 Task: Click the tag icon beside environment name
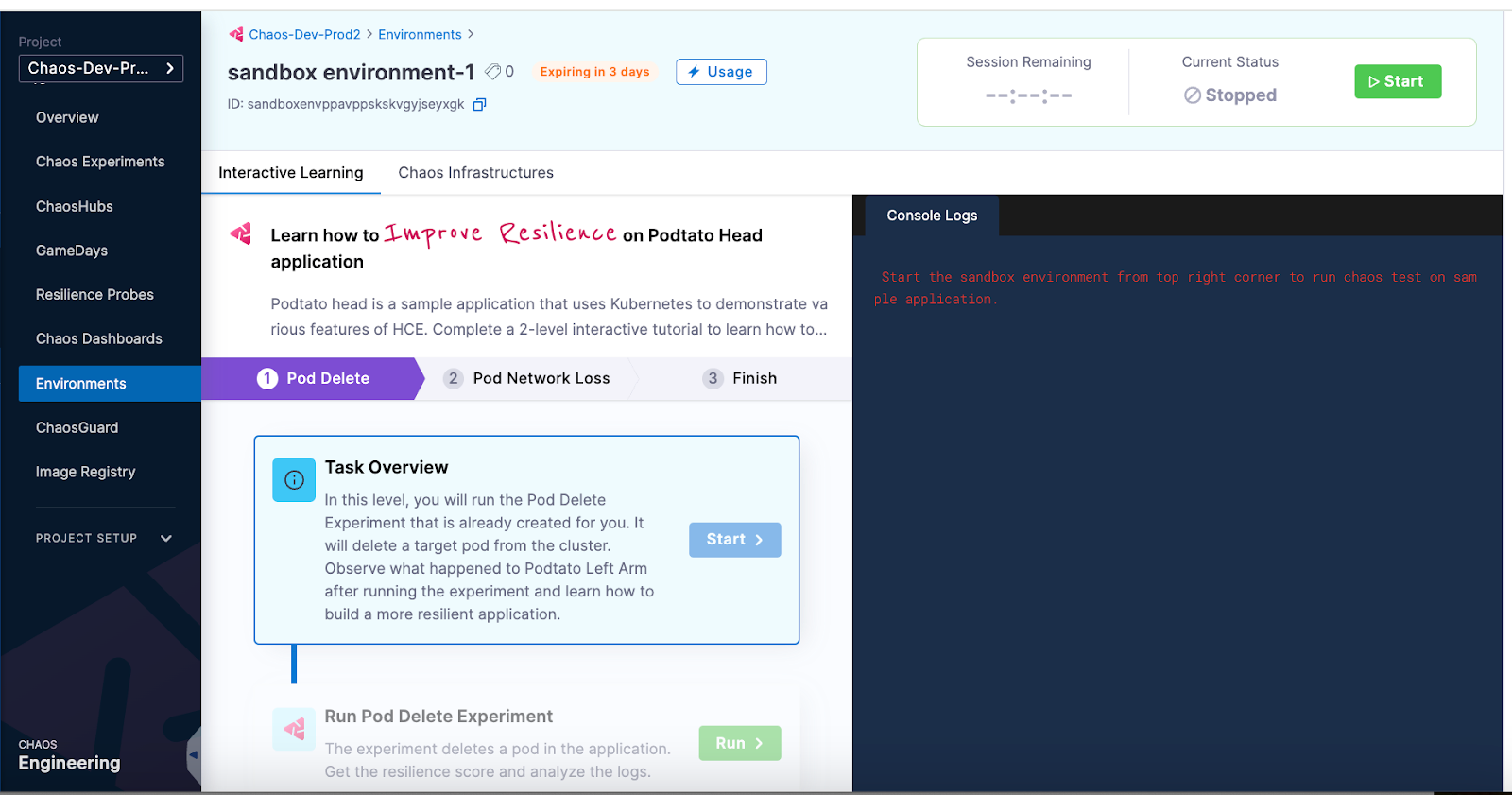pyautogui.click(x=492, y=72)
